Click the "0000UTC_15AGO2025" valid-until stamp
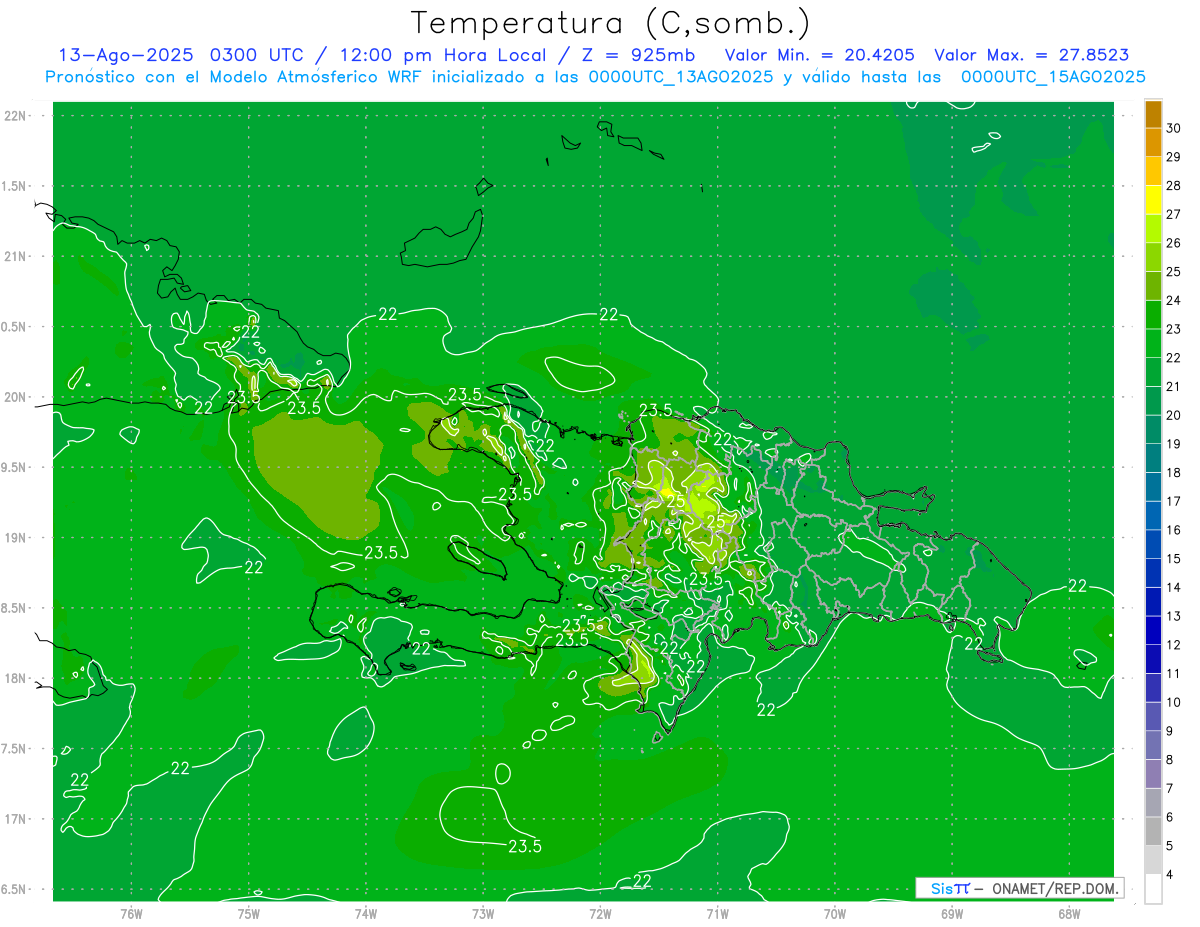Viewport: 1200px width, 927px height. (1053, 77)
